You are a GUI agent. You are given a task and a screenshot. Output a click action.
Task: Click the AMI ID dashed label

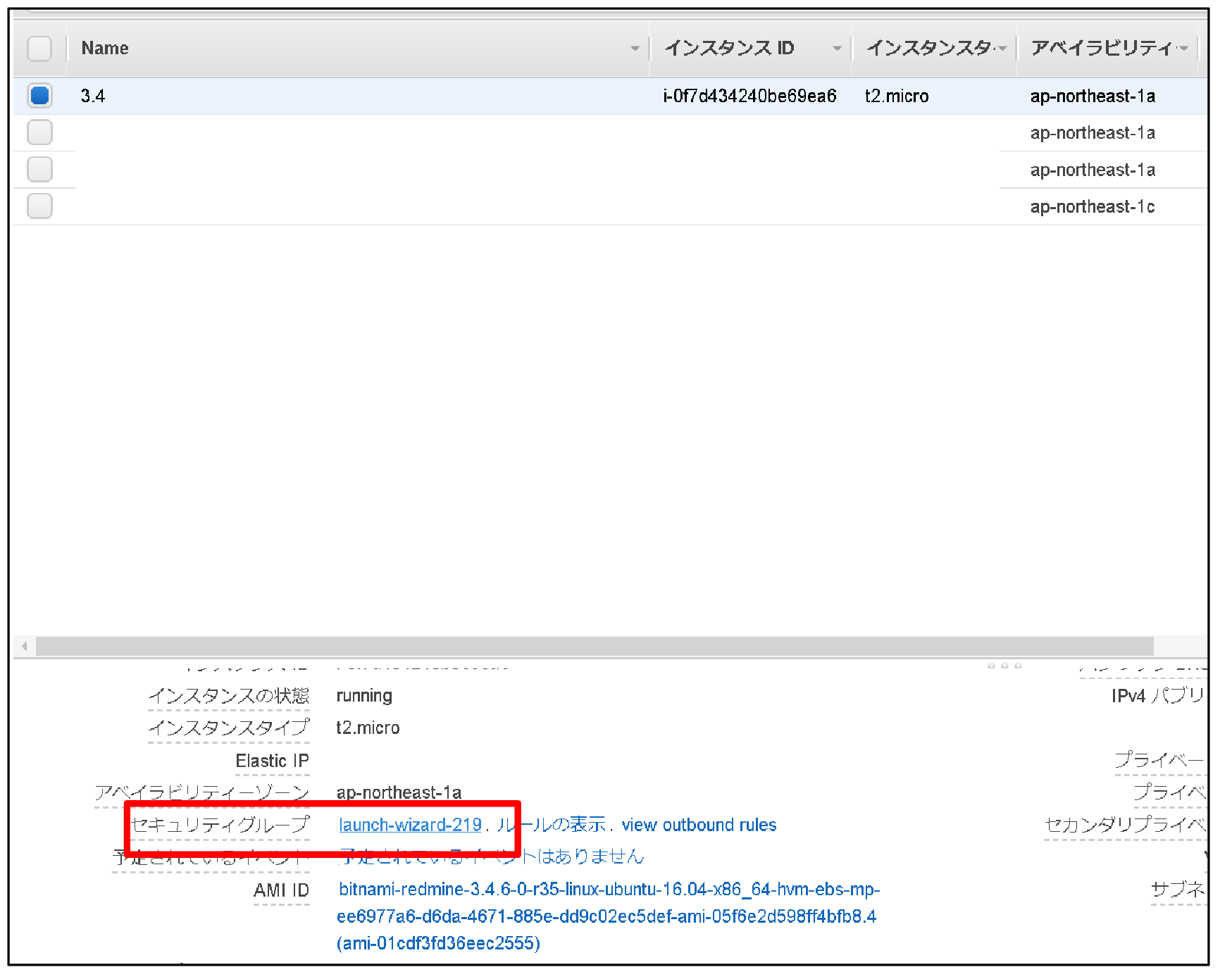(282, 890)
